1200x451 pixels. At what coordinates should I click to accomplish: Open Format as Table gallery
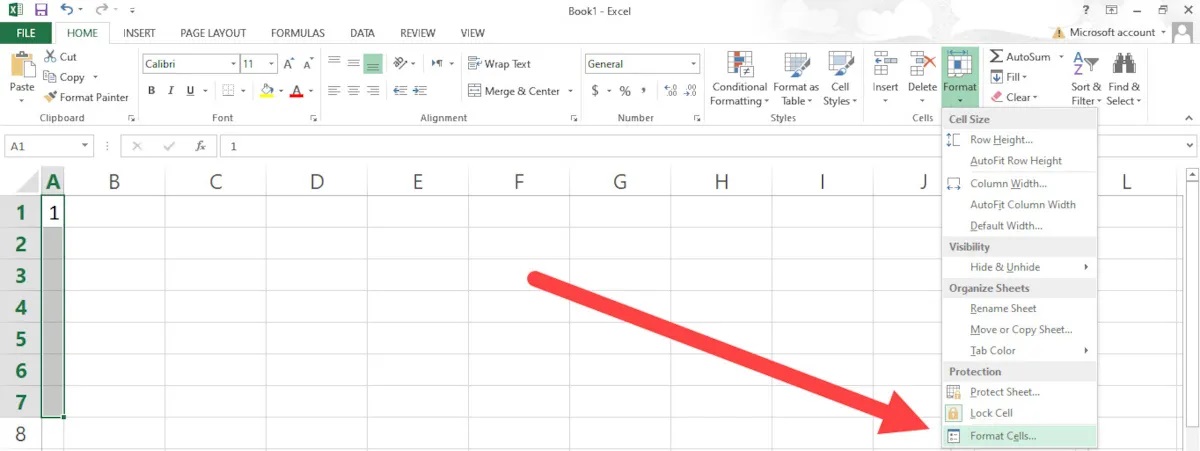(795, 80)
